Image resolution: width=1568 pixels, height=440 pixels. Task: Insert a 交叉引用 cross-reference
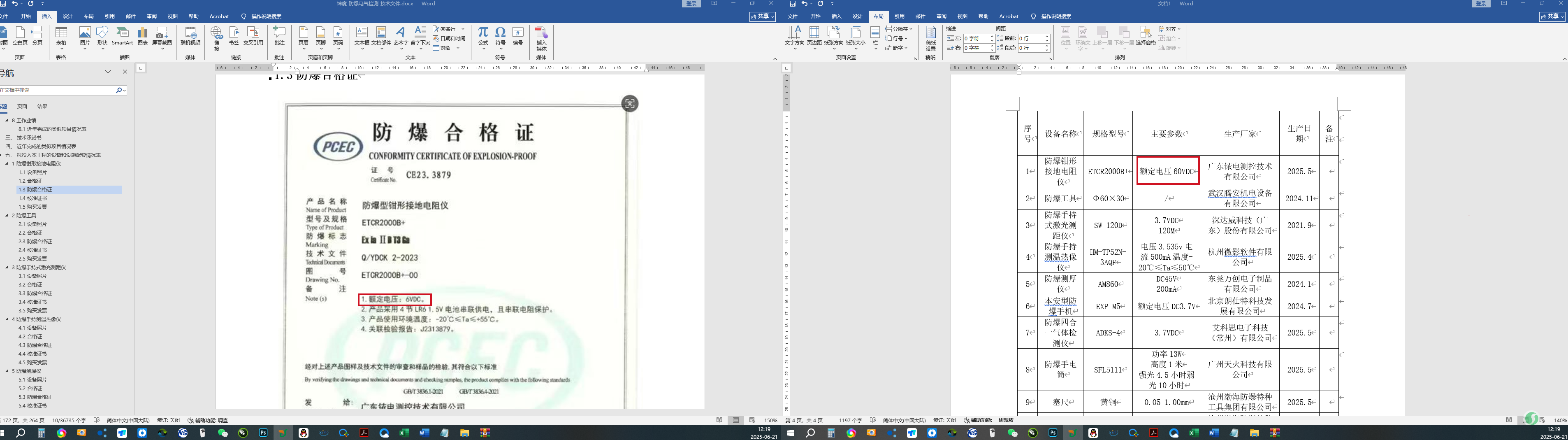253,36
